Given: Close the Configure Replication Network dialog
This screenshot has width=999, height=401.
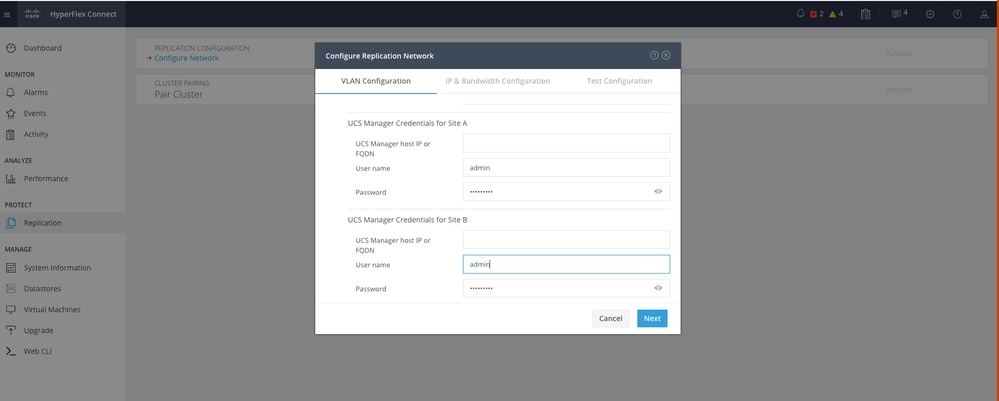Looking at the screenshot, I should (x=666, y=55).
